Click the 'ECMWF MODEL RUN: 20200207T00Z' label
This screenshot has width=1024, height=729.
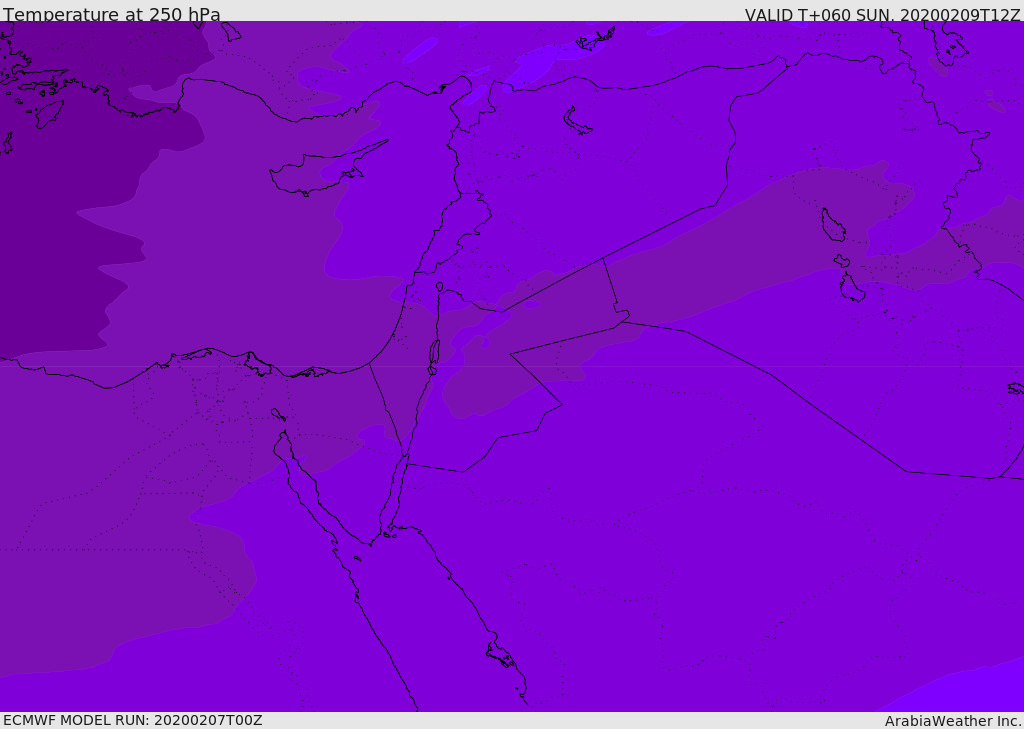coord(133,720)
